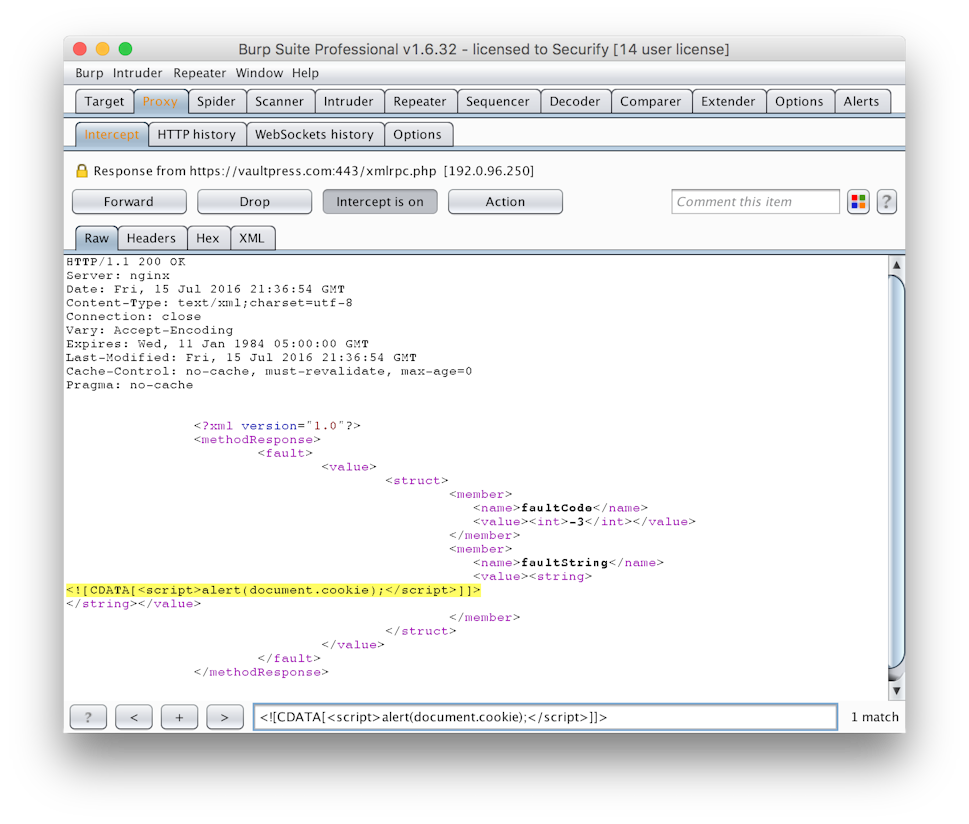Image resolution: width=969 pixels, height=824 pixels.
Task: Open the Repeater menu
Action: pos(200,73)
